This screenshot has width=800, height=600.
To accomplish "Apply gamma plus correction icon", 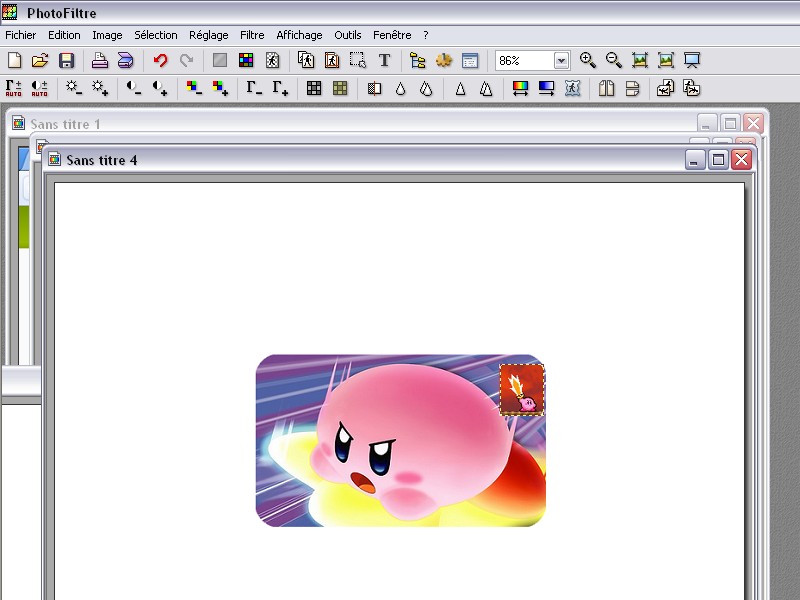I will click(280, 88).
